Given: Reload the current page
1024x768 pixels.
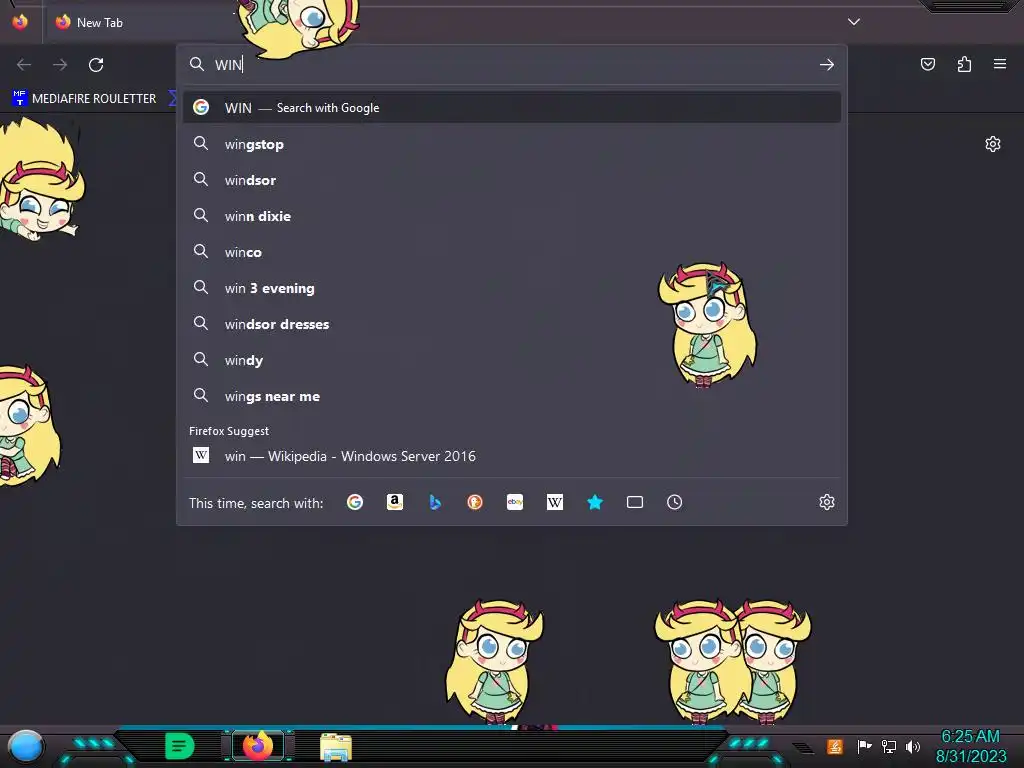Looking at the screenshot, I should point(96,65).
